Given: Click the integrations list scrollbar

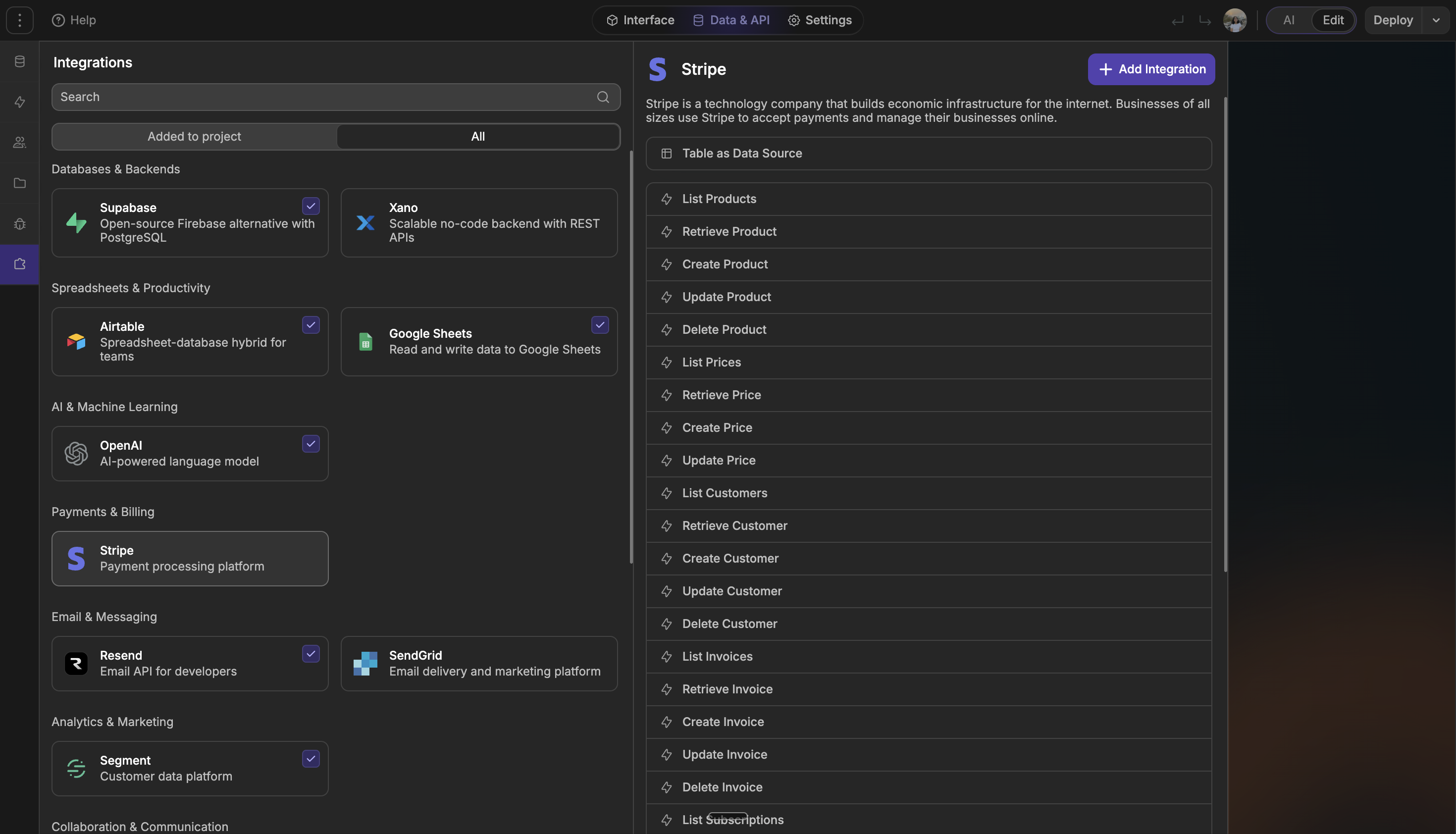Looking at the screenshot, I should click(631, 357).
